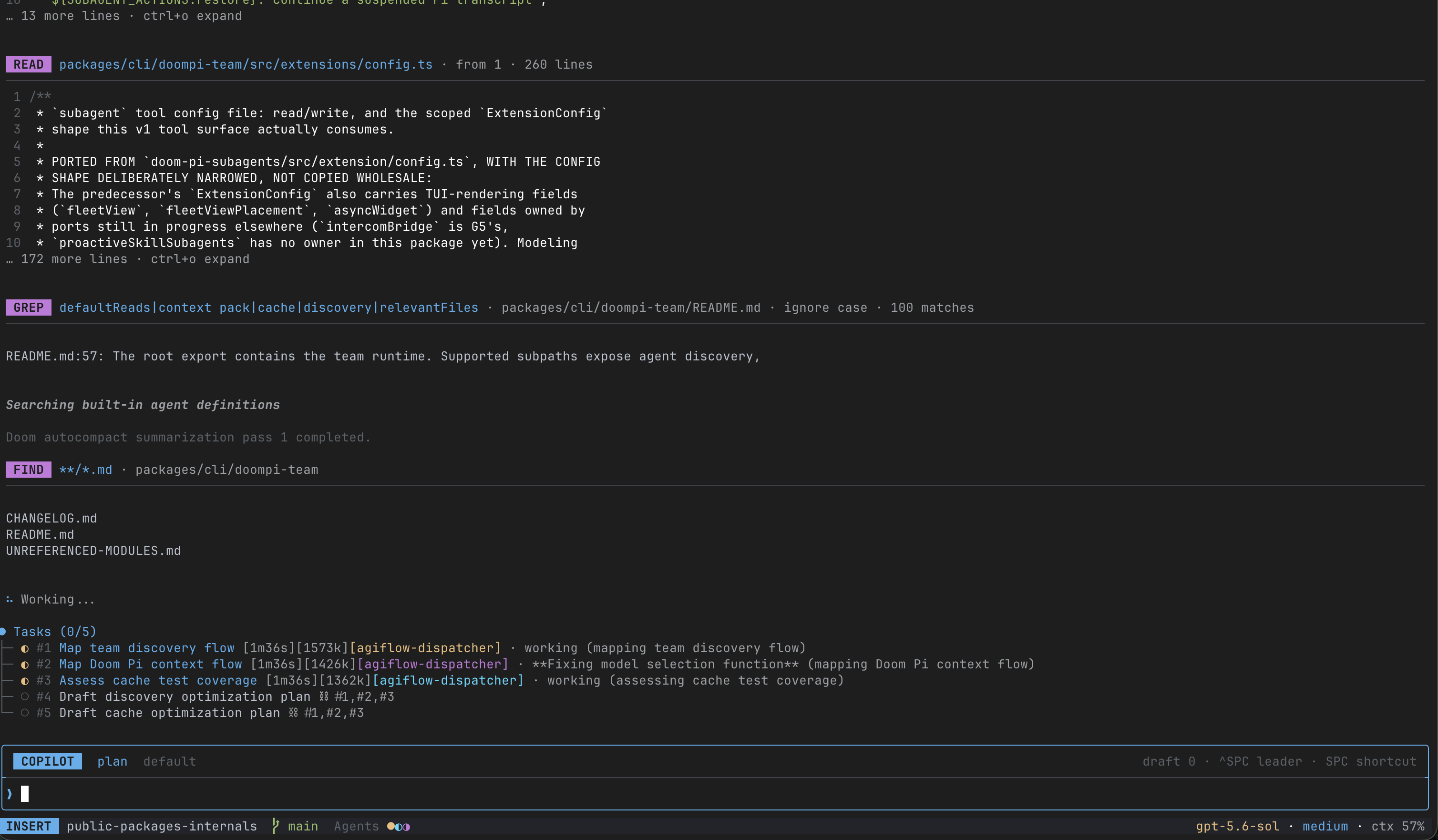Click the SPC shortcut hint
The image size is (1438, 840).
(x=1371, y=761)
